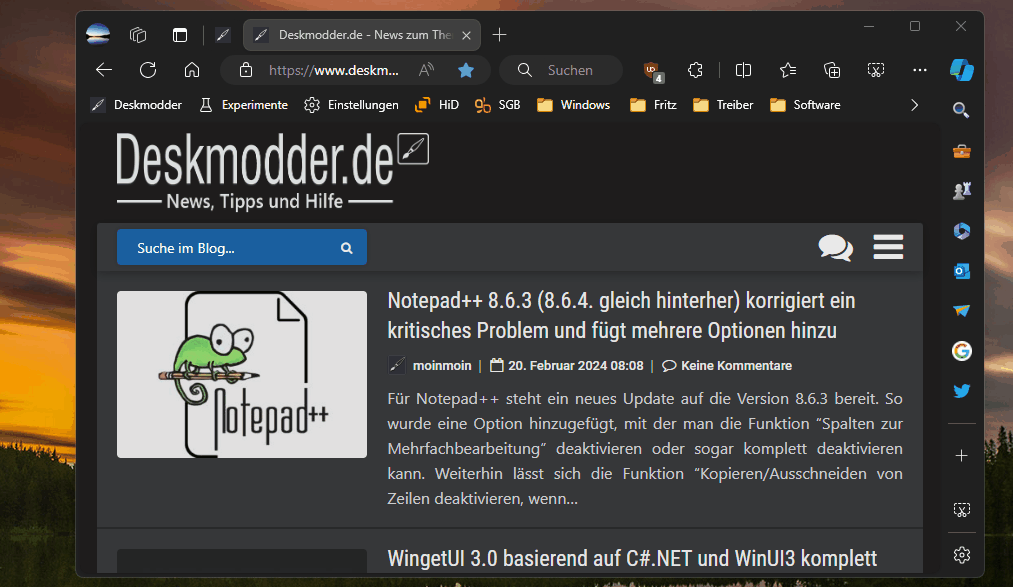Click the Suchen search box in the toolbar
This screenshot has height=587, width=1013.
[561, 70]
